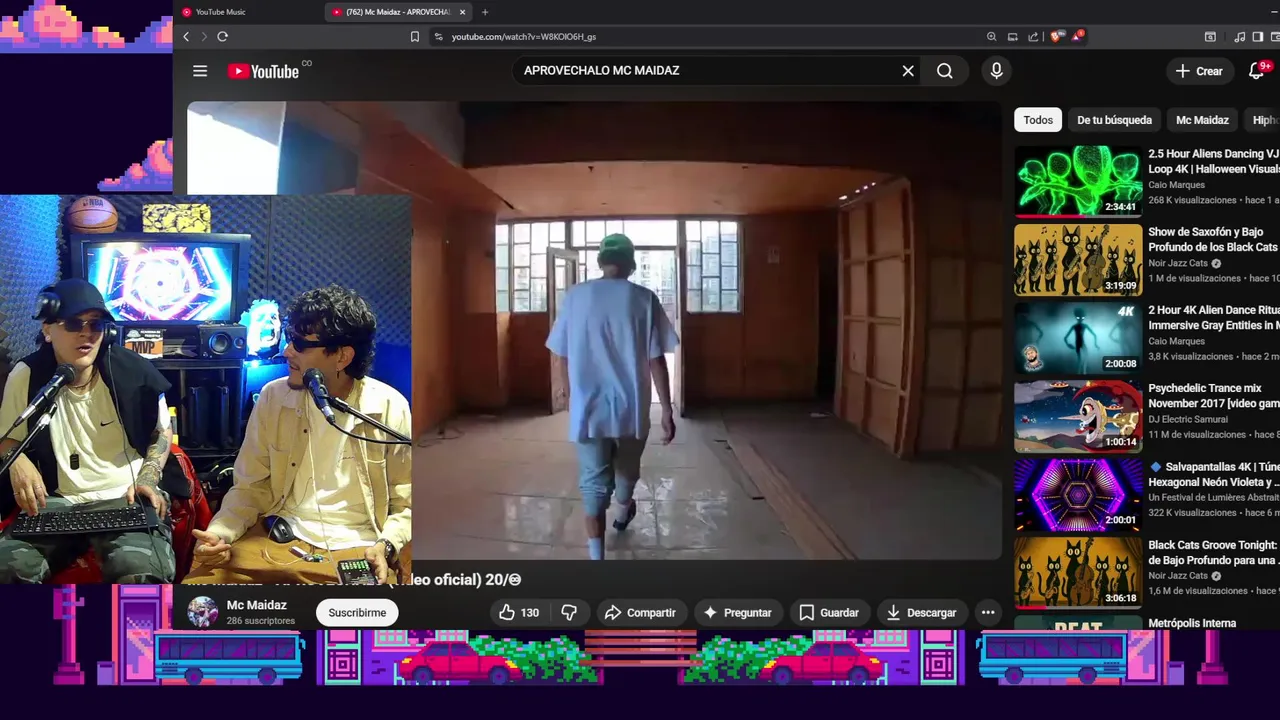Reload the page
Screen dimensions: 1280x720
(x=222, y=36)
